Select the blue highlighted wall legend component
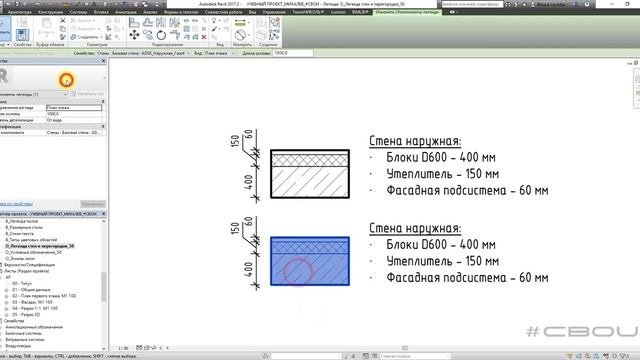Viewport: 640px width, 360px height. (310, 261)
